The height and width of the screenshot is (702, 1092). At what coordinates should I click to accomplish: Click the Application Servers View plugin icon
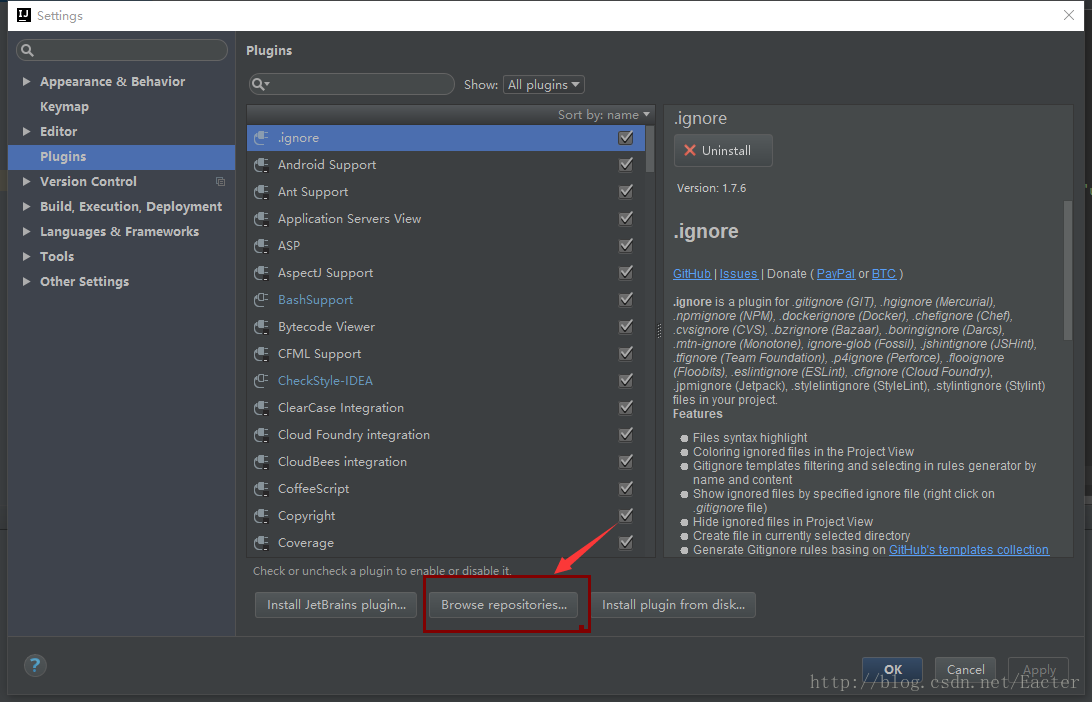(261, 219)
